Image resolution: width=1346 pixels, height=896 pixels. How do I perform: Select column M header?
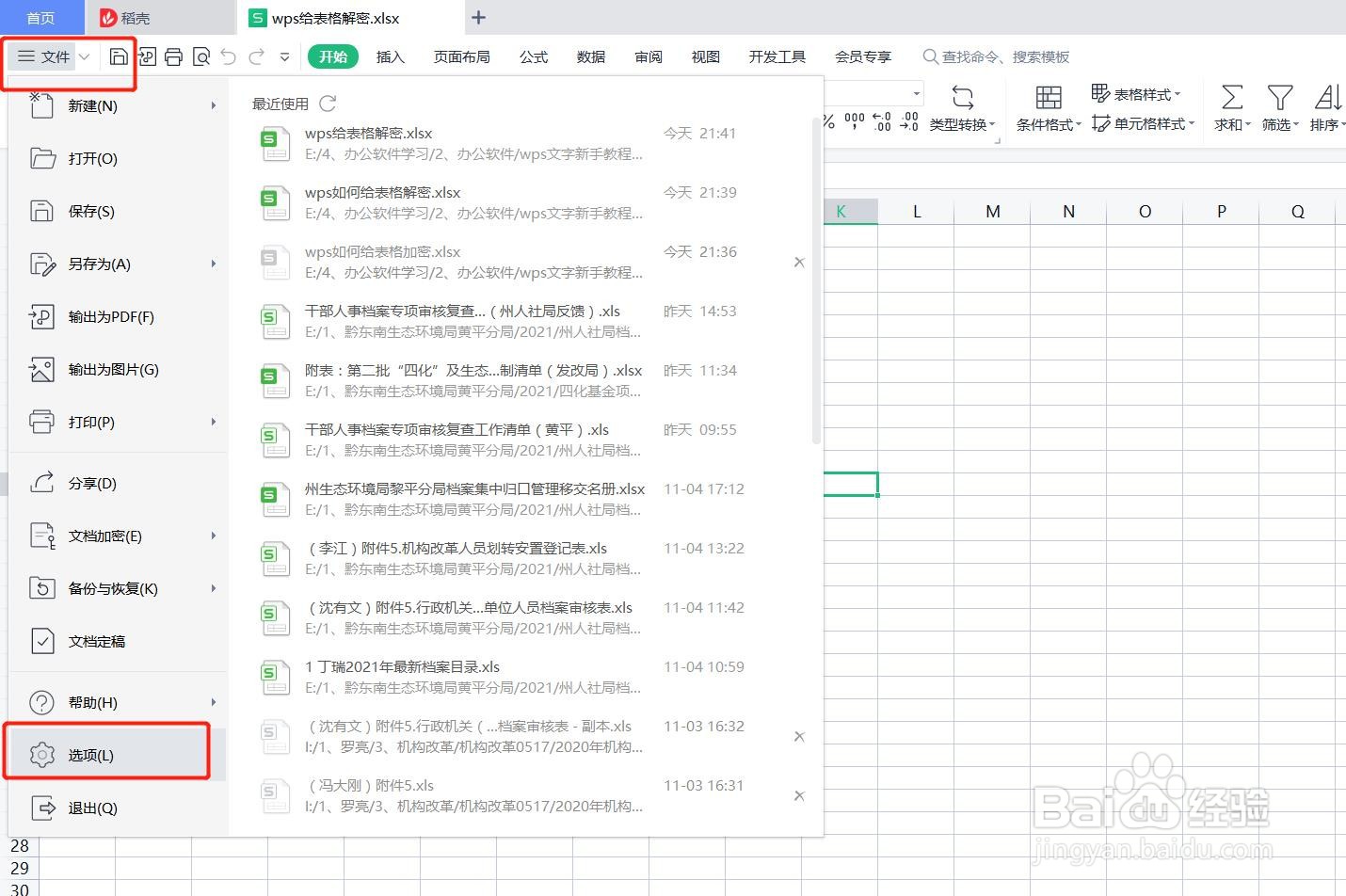993,212
